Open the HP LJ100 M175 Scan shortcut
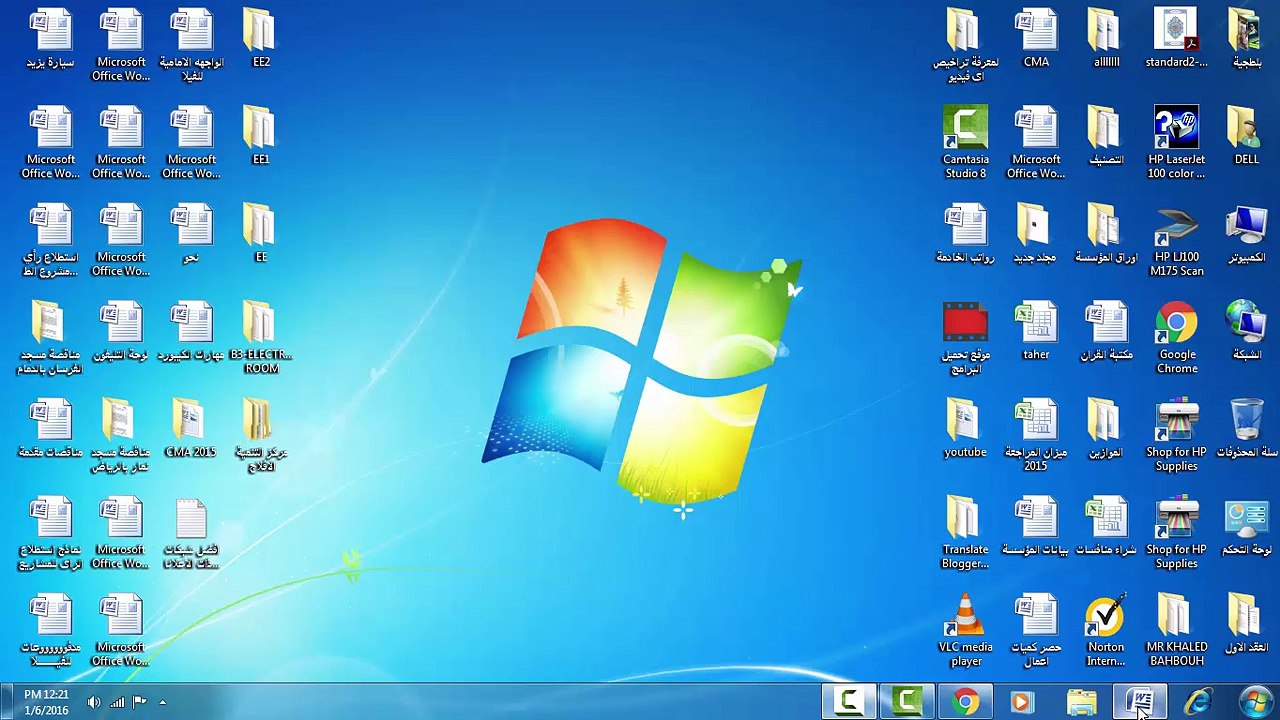This screenshot has height=720, width=1280. pyautogui.click(x=1176, y=240)
